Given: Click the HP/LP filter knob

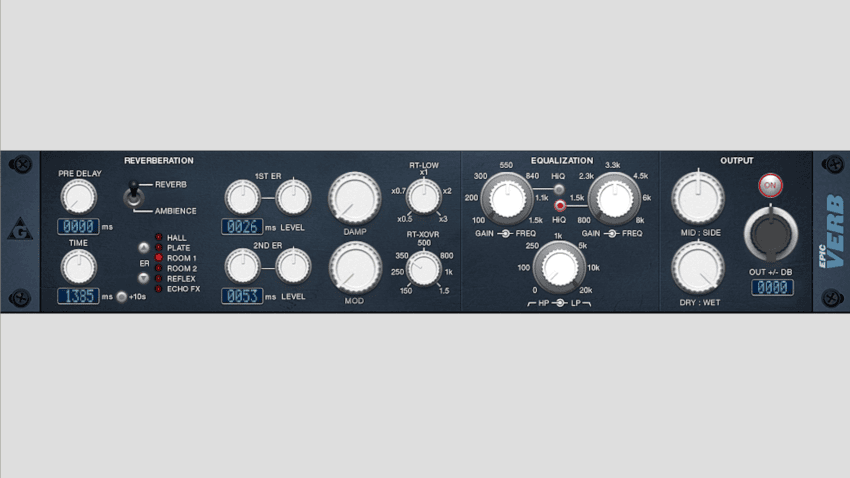Looking at the screenshot, I should 559,268.
